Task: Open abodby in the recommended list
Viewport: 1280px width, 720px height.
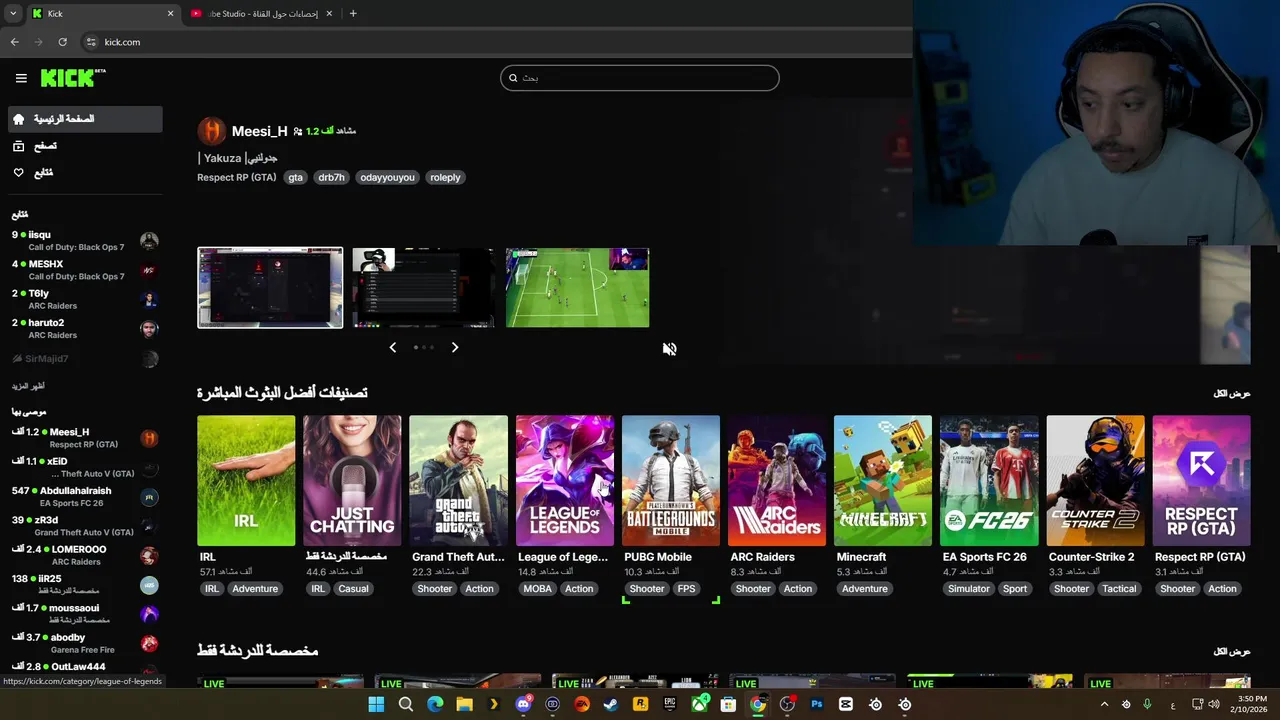Action: [85, 643]
